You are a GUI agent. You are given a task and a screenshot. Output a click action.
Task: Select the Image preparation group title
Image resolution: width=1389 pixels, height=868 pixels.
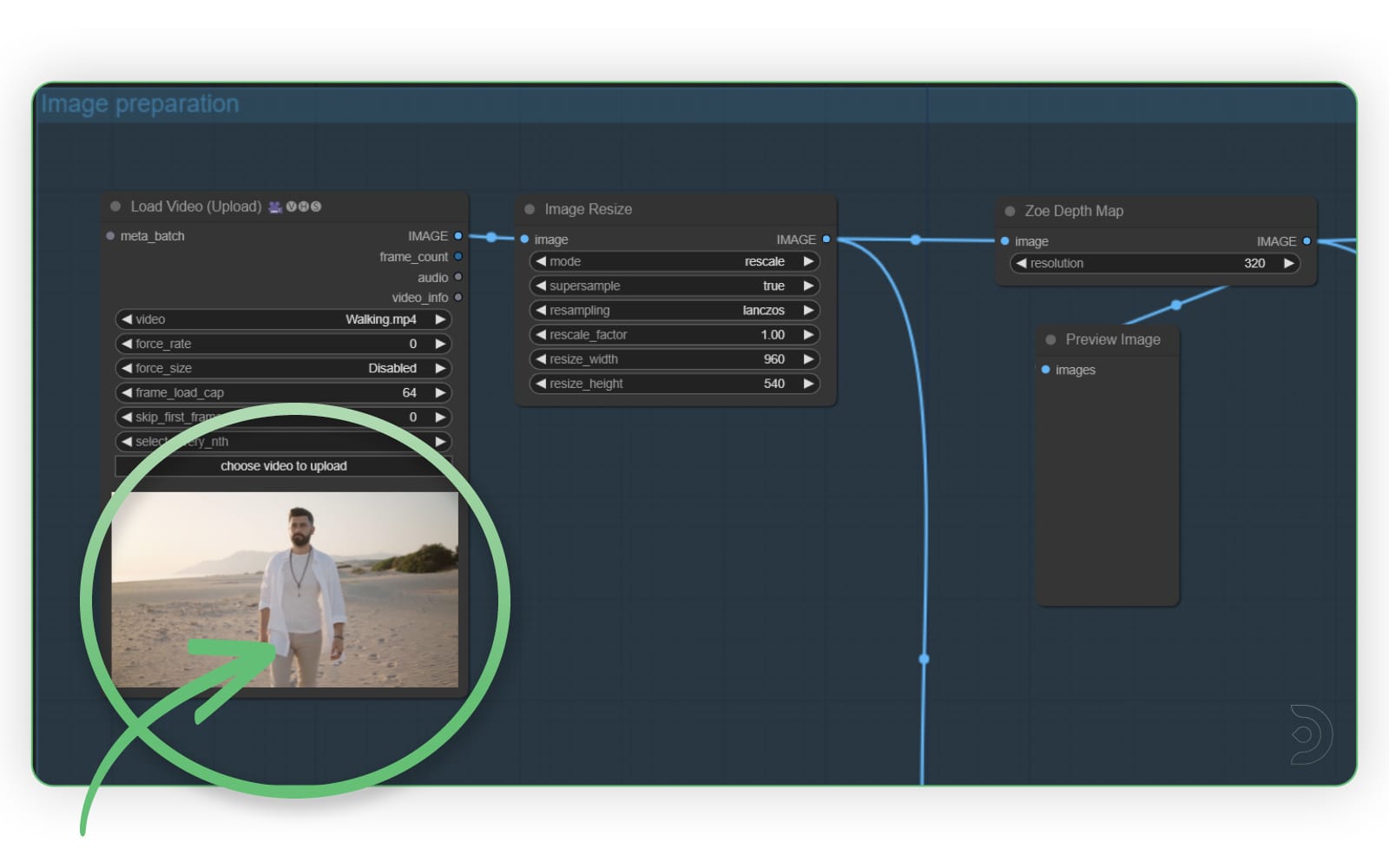(141, 103)
